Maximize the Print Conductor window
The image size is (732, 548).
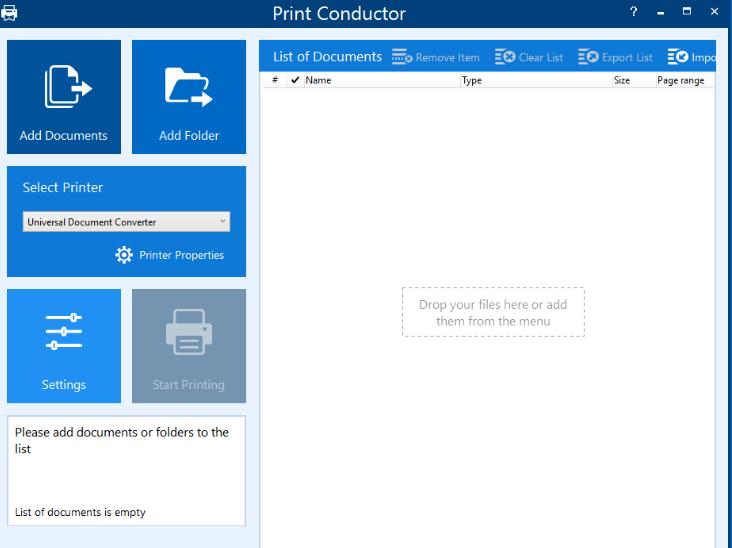pyautogui.click(x=687, y=12)
